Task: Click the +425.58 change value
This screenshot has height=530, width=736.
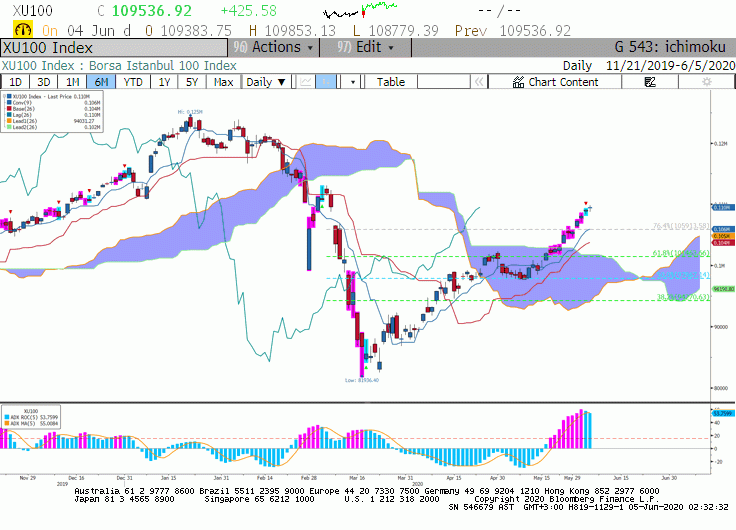Action: click(x=248, y=11)
